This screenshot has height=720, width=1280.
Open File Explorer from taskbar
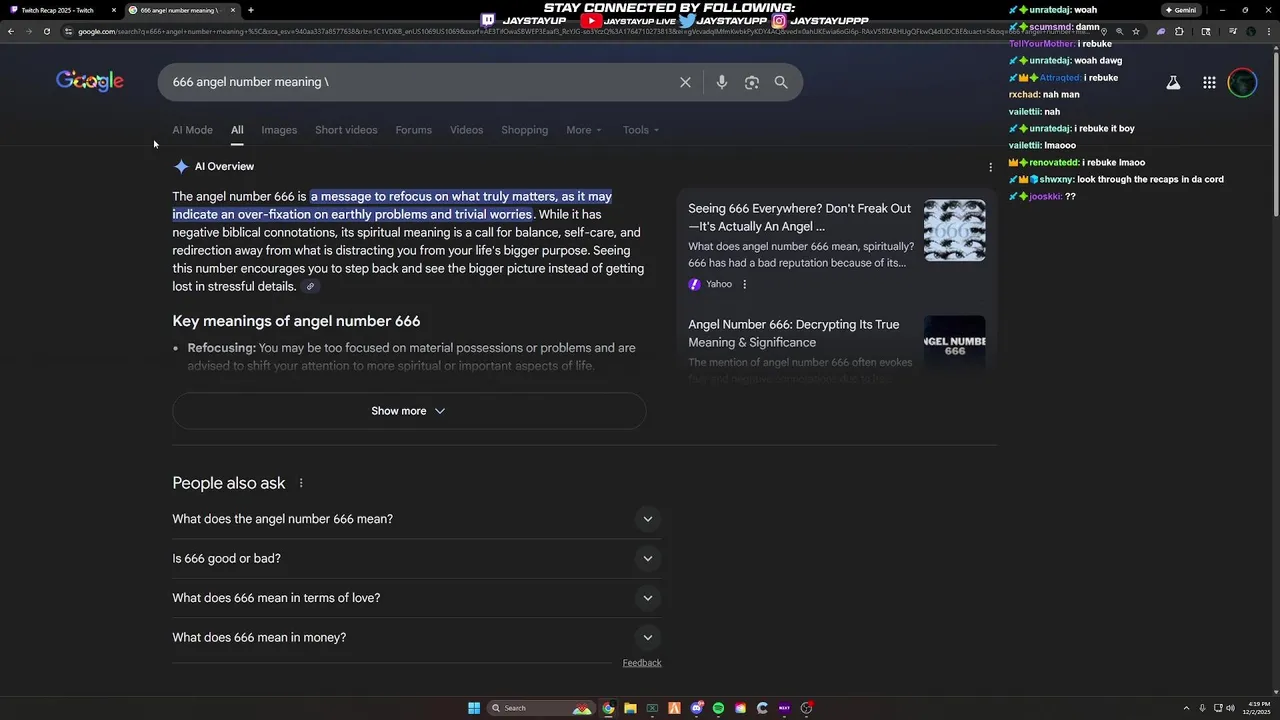tap(630, 708)
